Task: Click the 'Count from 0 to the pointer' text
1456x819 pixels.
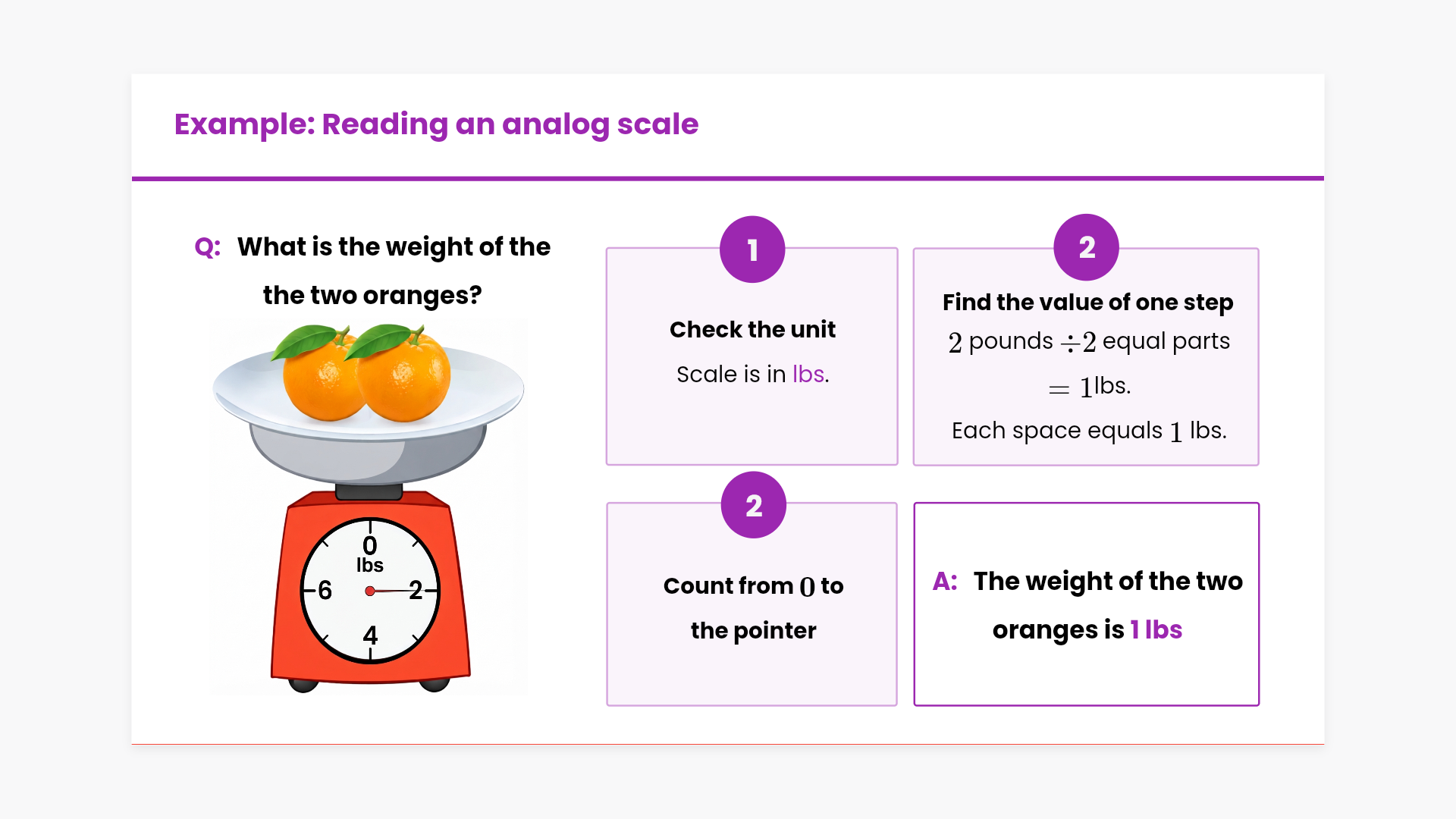Action: pos(753,607)
